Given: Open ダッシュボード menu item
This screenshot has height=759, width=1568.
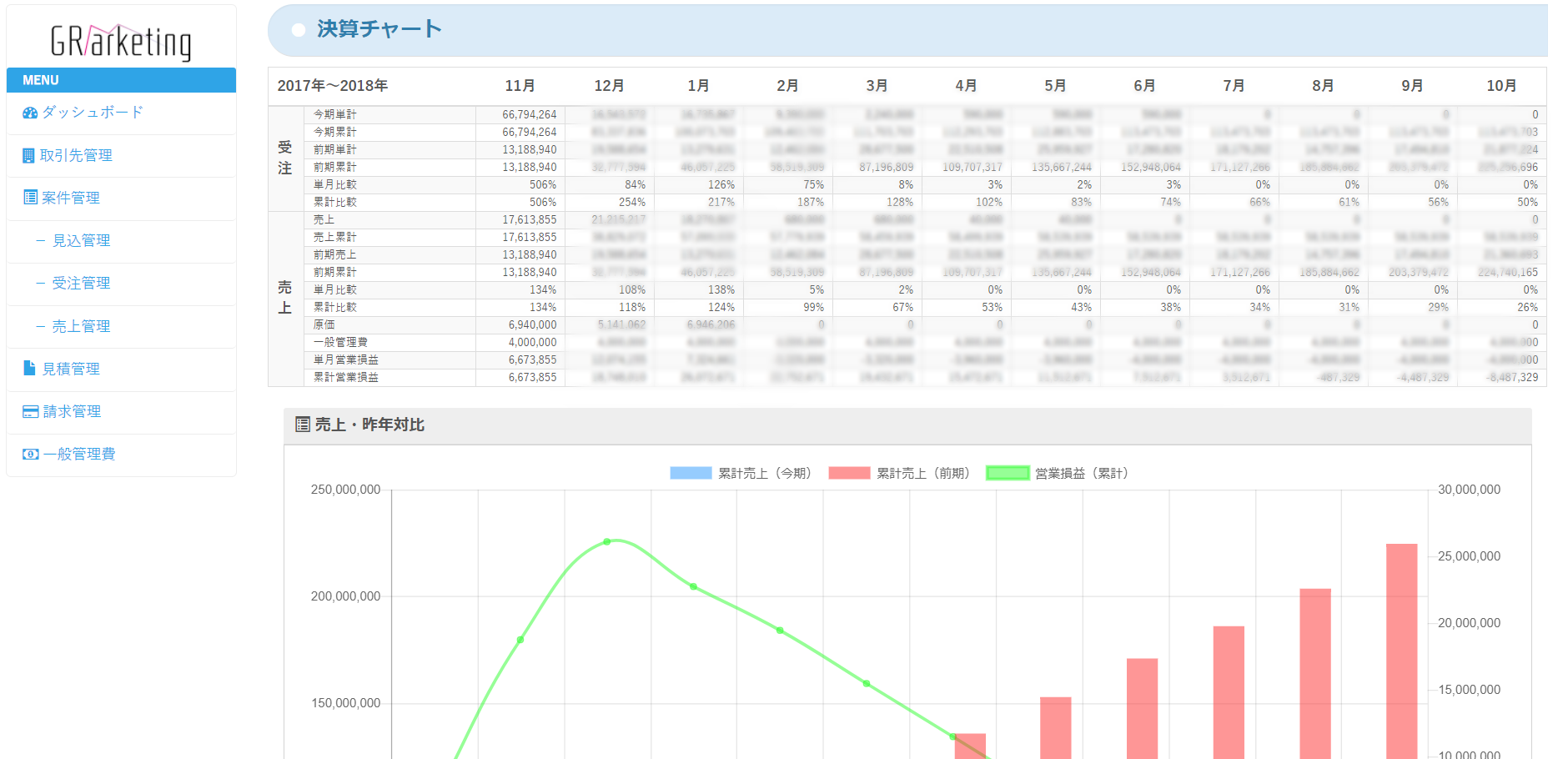Looking at the screenshot, I should click(x=93, y=112).
